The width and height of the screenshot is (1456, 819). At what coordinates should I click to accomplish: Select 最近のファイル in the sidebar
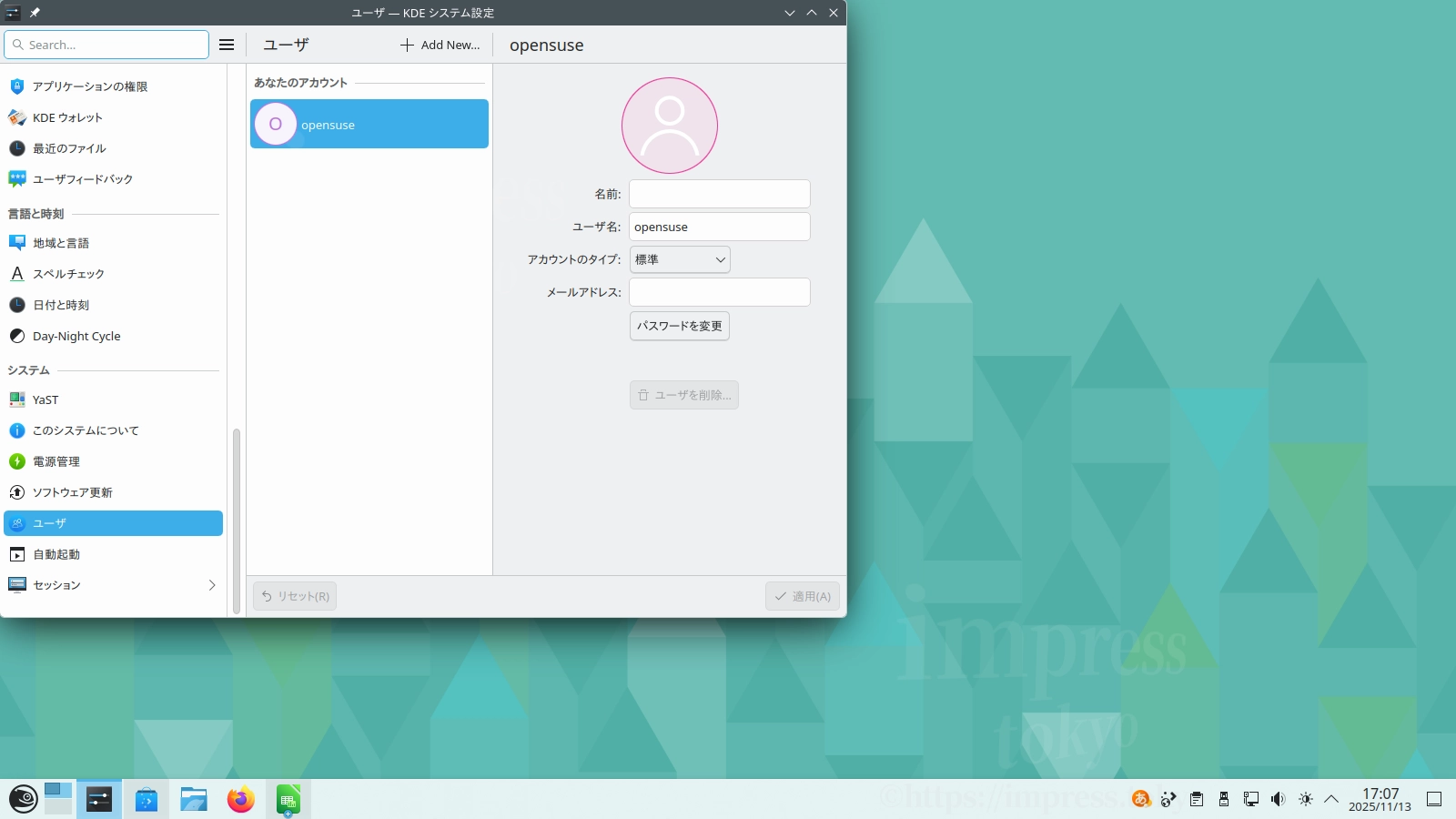(x=113, y=148)
